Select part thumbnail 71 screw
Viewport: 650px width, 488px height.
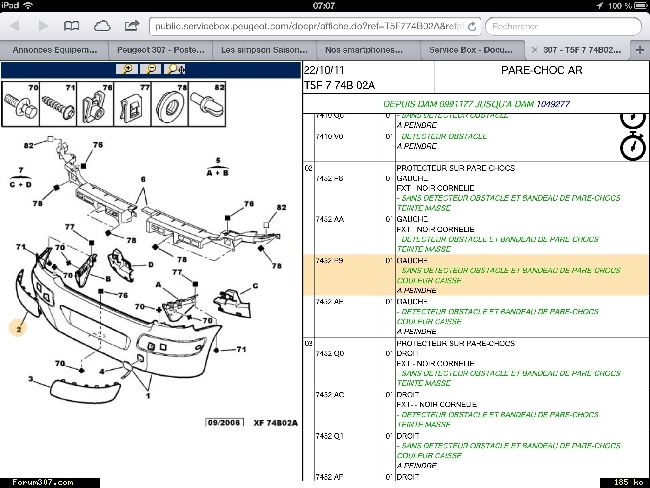point(58,104)
